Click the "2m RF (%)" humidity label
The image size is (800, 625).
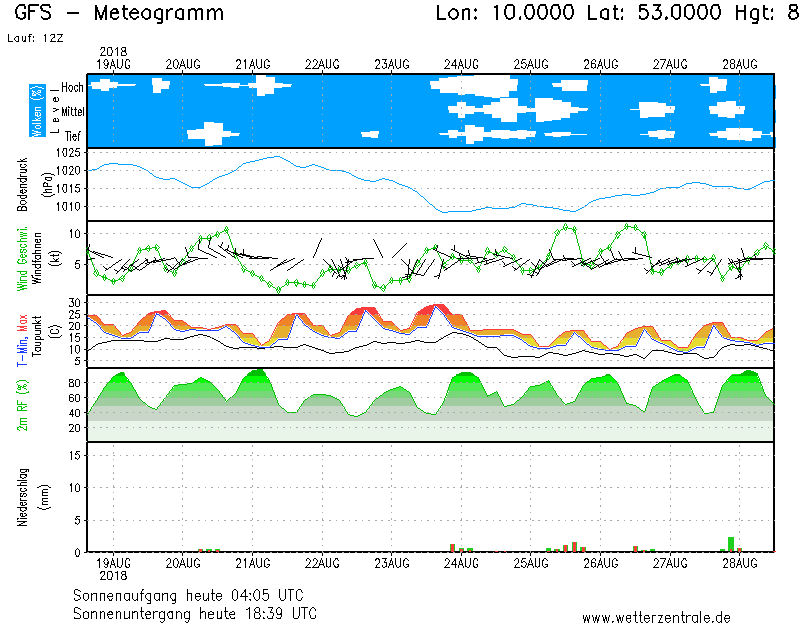point(22,405)
